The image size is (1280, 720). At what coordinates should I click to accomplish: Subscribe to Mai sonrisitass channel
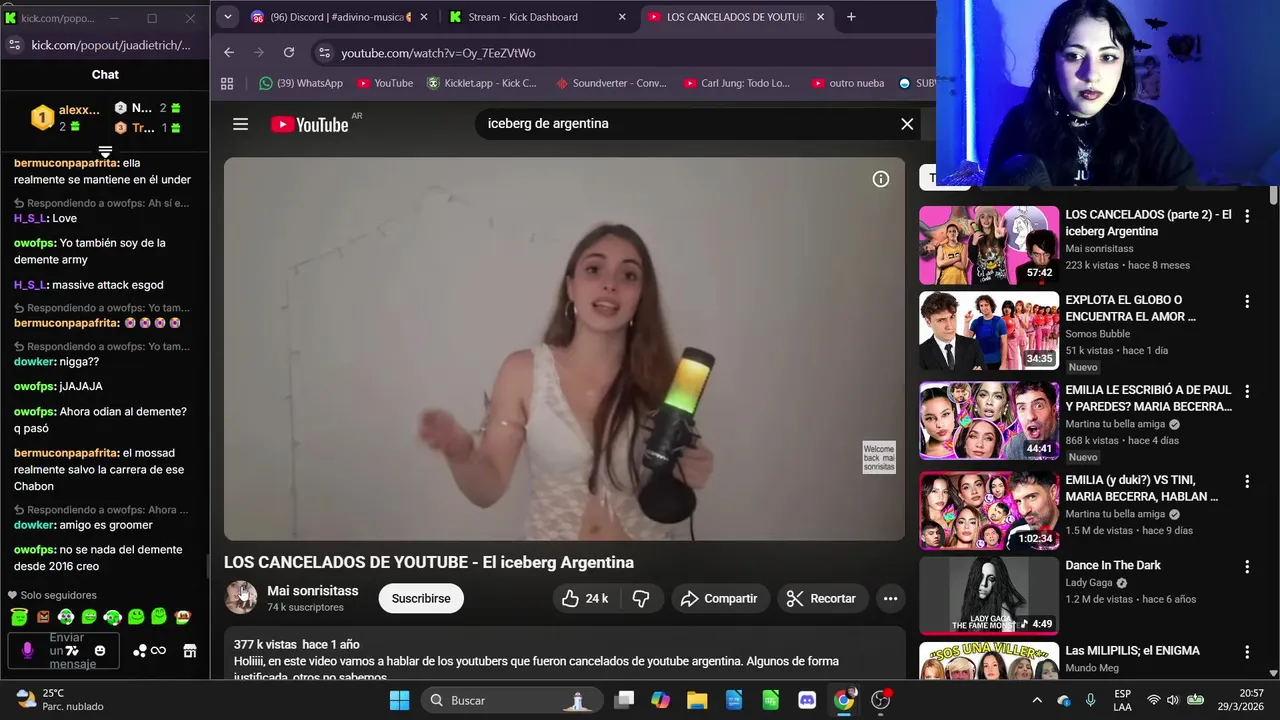[421, 598]
